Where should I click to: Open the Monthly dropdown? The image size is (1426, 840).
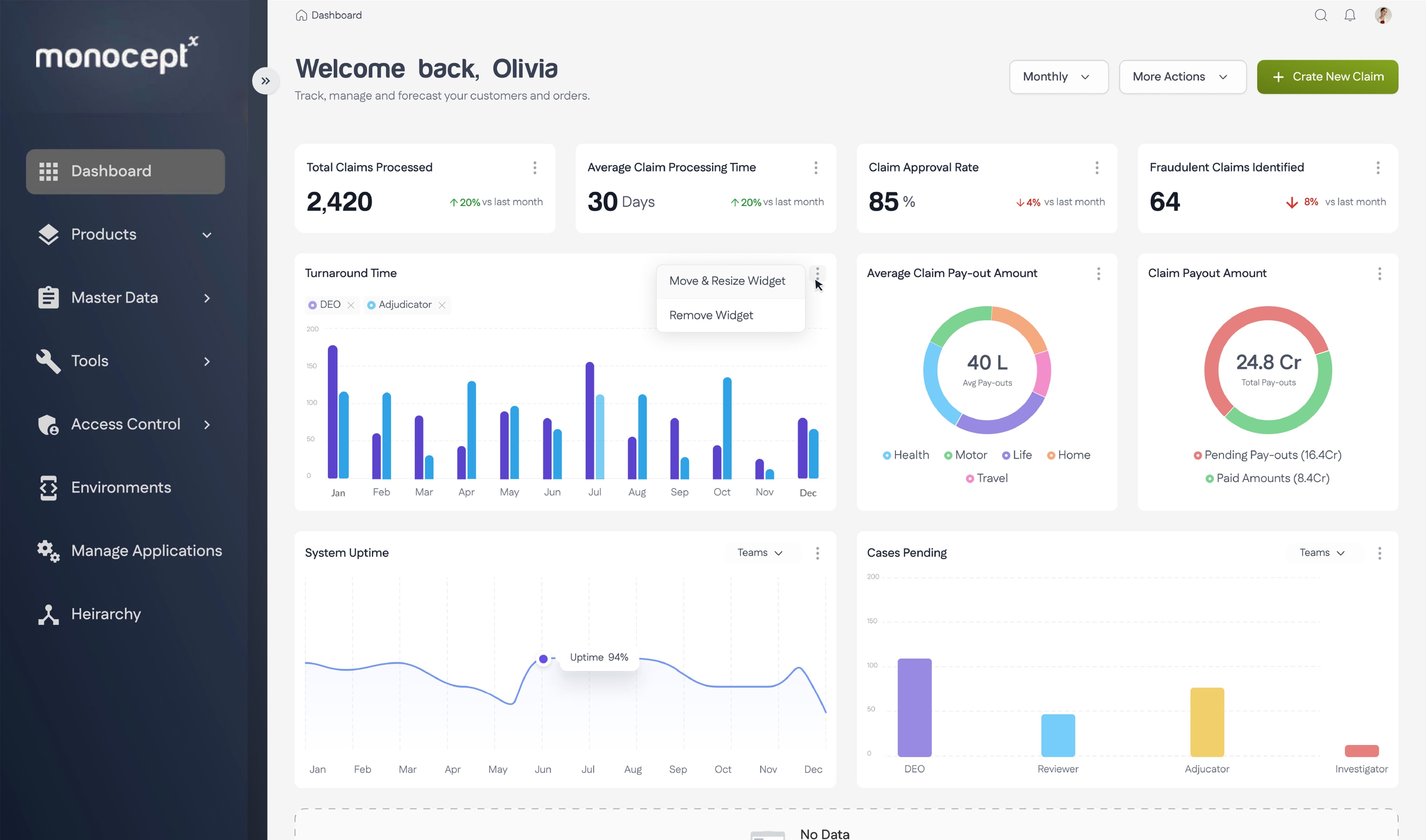click(x=1058, y=76)
